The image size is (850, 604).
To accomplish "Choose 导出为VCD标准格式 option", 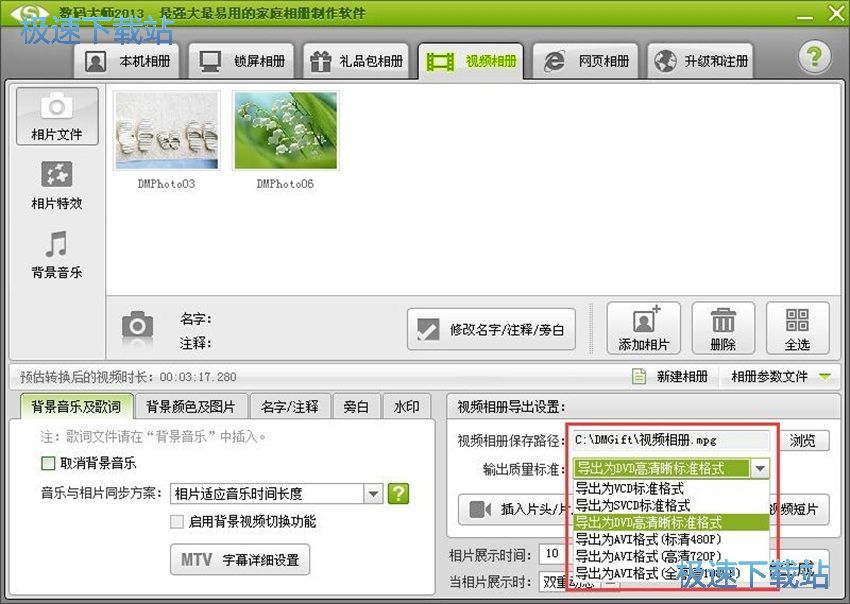I will pyautogui.click(x=671, y=488).
